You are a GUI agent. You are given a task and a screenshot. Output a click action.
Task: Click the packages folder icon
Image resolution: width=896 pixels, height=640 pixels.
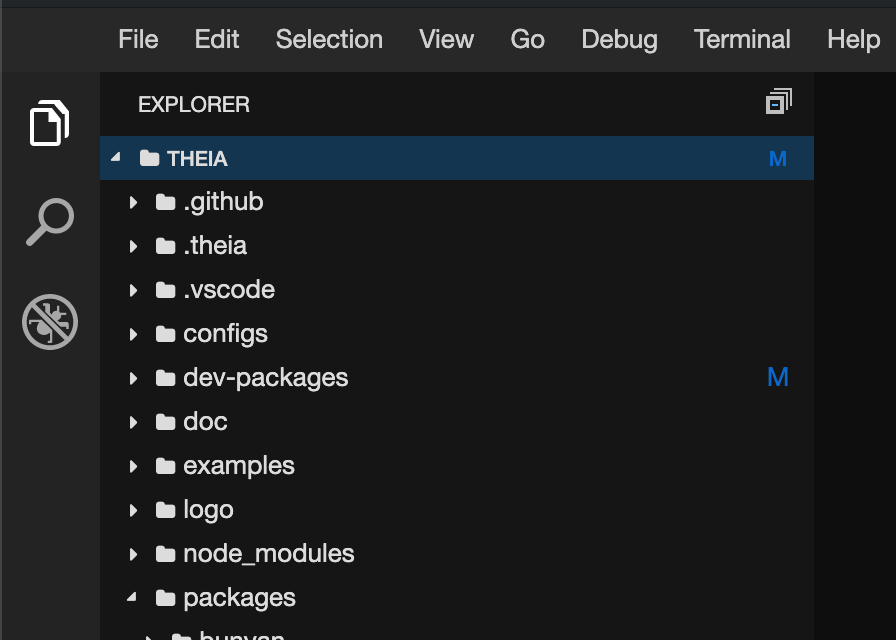(166, 597)
